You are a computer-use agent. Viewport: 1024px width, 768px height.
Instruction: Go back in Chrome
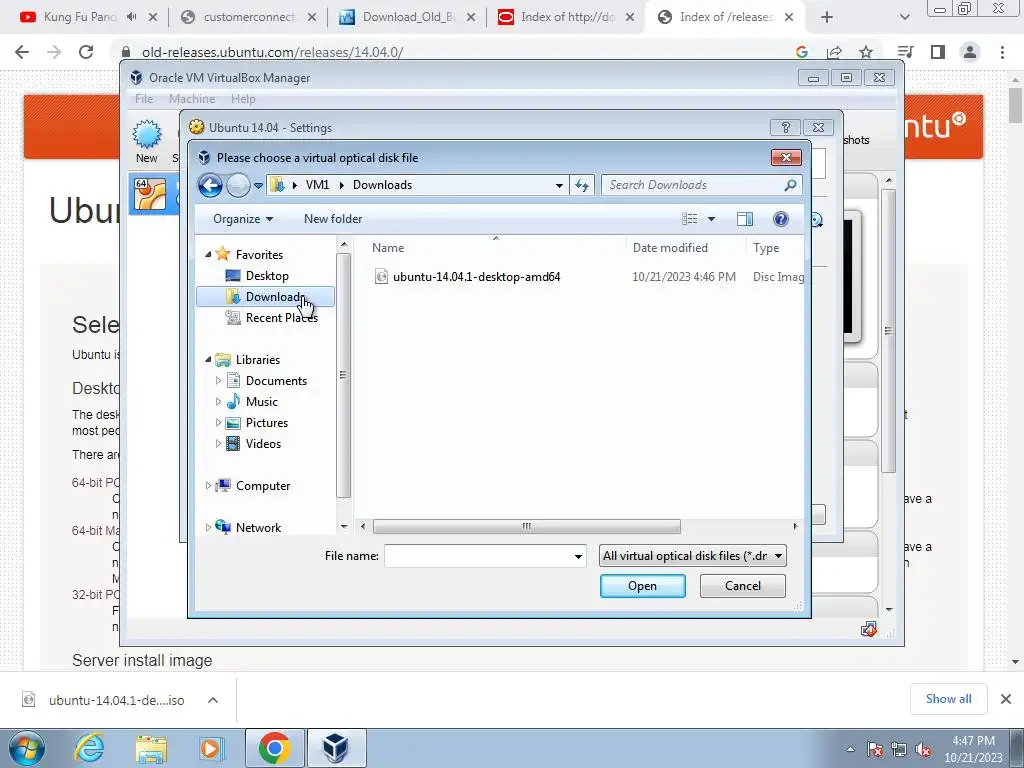[22, 52]
